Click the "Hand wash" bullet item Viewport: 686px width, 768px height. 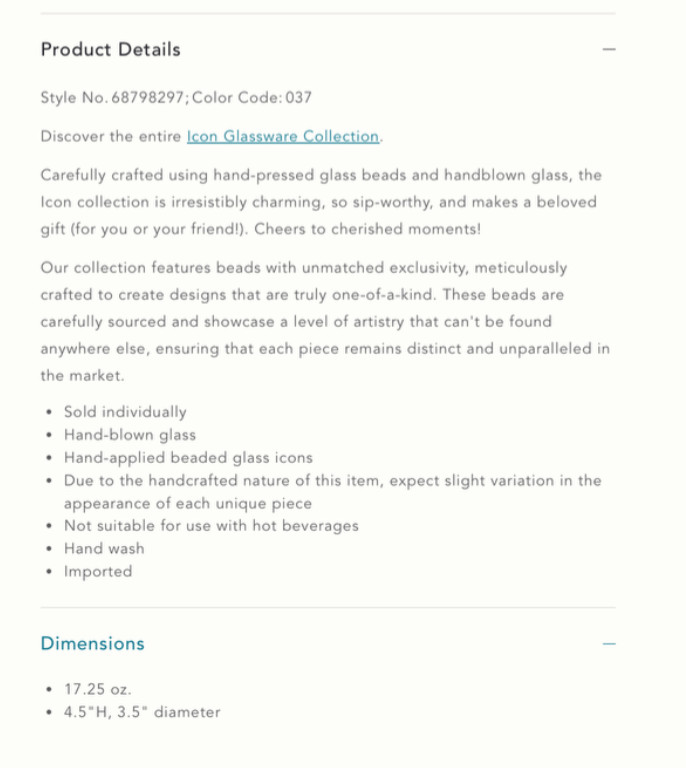[104, 549]
